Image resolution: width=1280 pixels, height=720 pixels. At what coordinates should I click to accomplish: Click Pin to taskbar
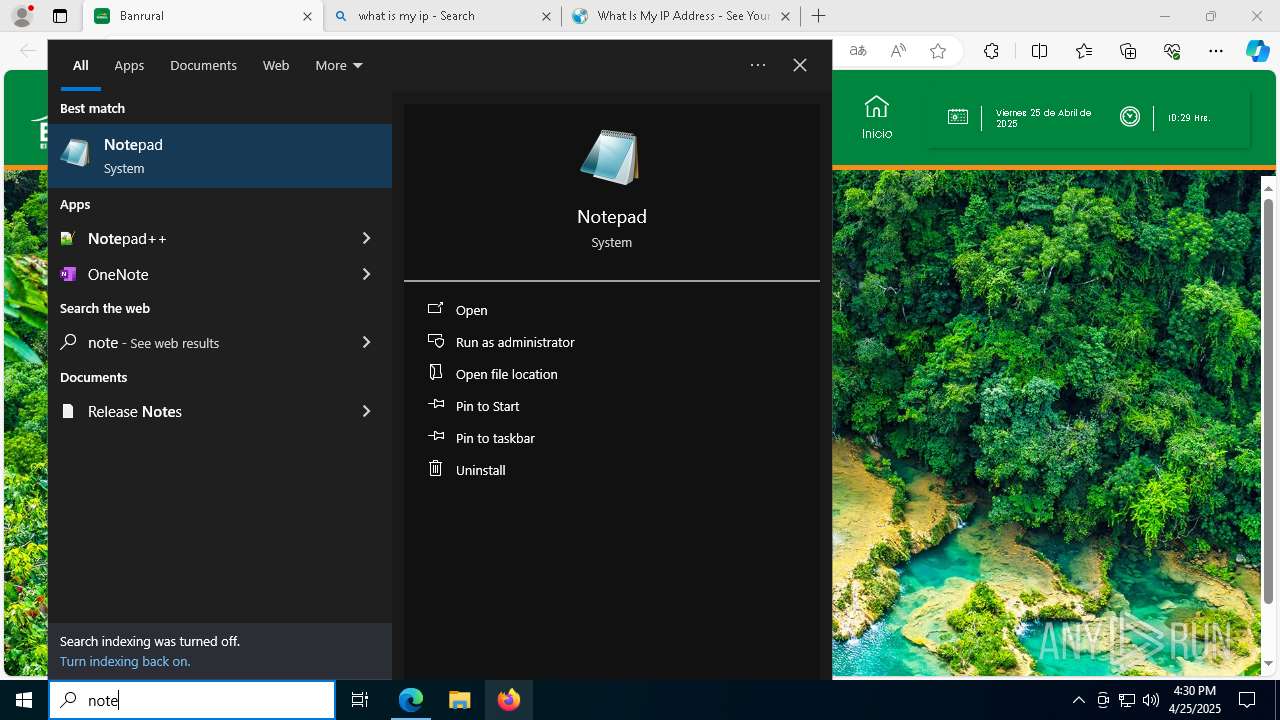pos(495,438)
